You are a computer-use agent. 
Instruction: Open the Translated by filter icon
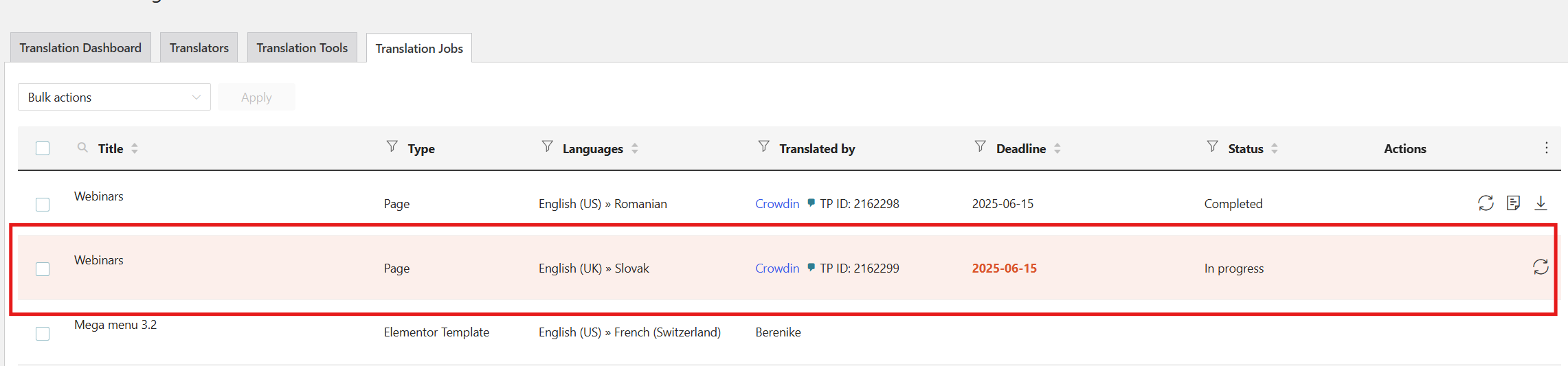(763, 146)
